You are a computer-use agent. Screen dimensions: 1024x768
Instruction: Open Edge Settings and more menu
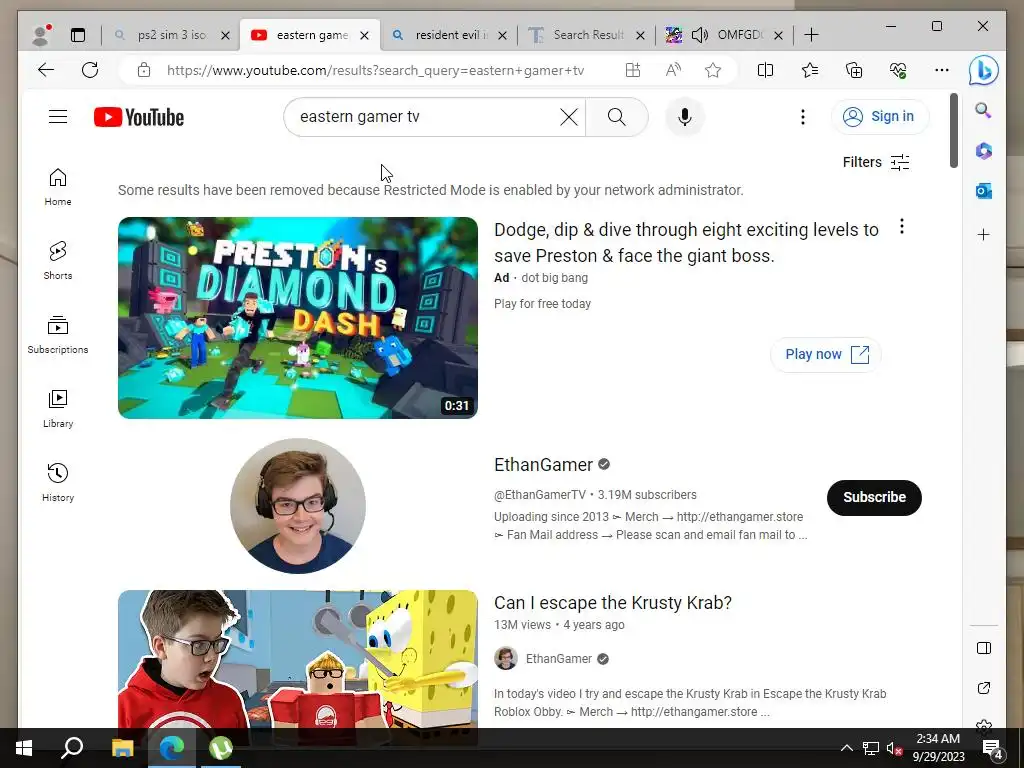(x=942, y=71)
